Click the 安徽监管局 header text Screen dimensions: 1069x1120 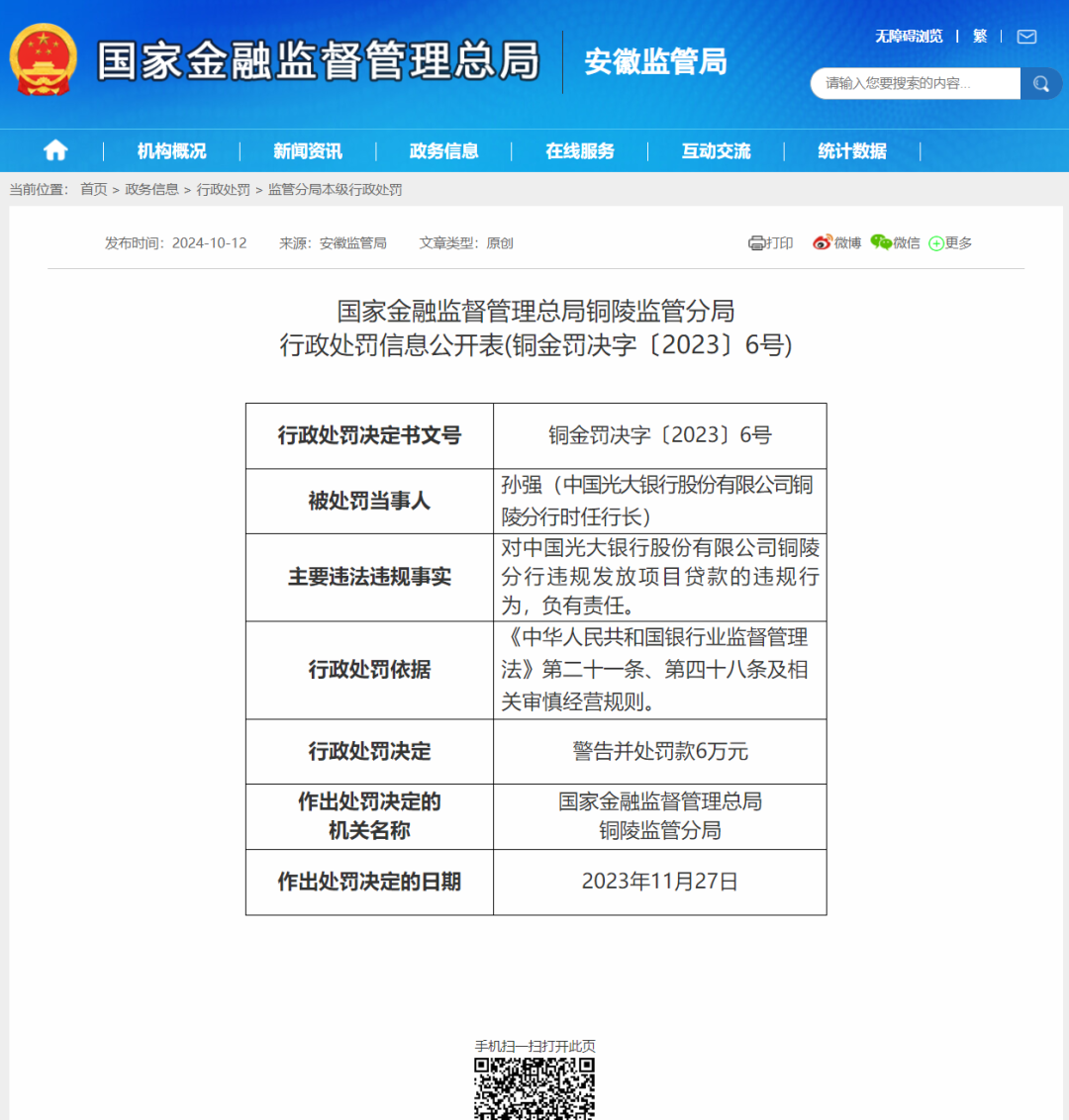[655, 61]
